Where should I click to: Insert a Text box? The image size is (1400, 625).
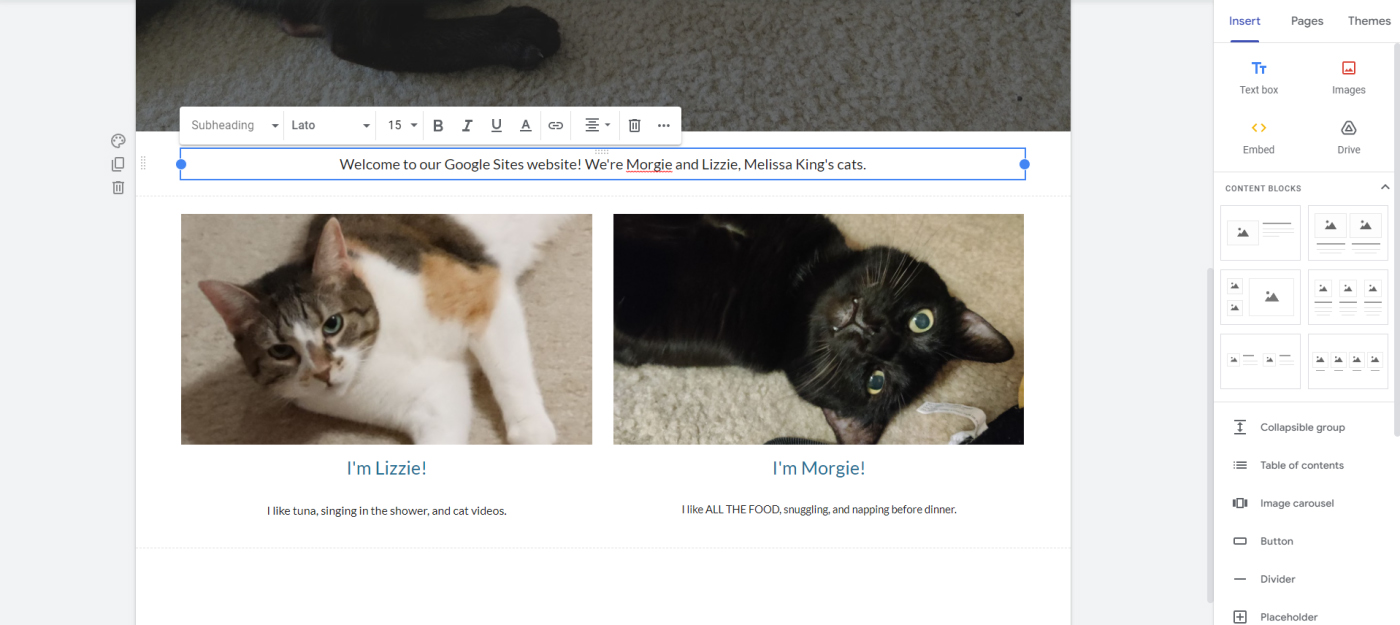[x=1259, y=78]
